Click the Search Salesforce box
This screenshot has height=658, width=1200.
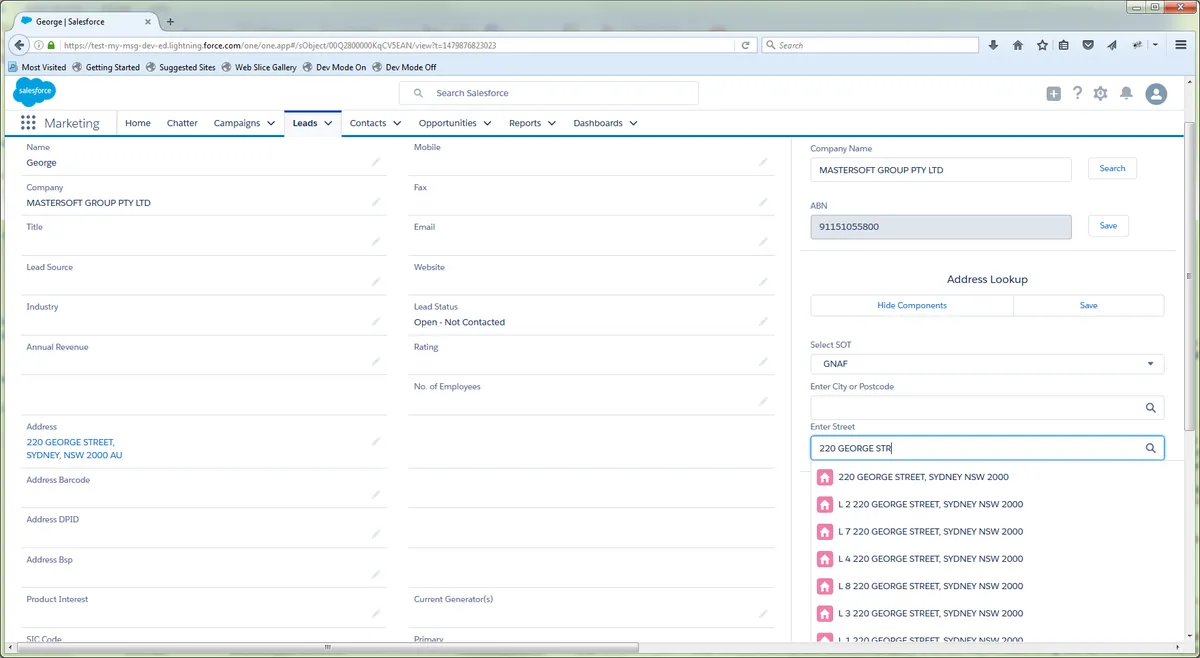(549, 93)
